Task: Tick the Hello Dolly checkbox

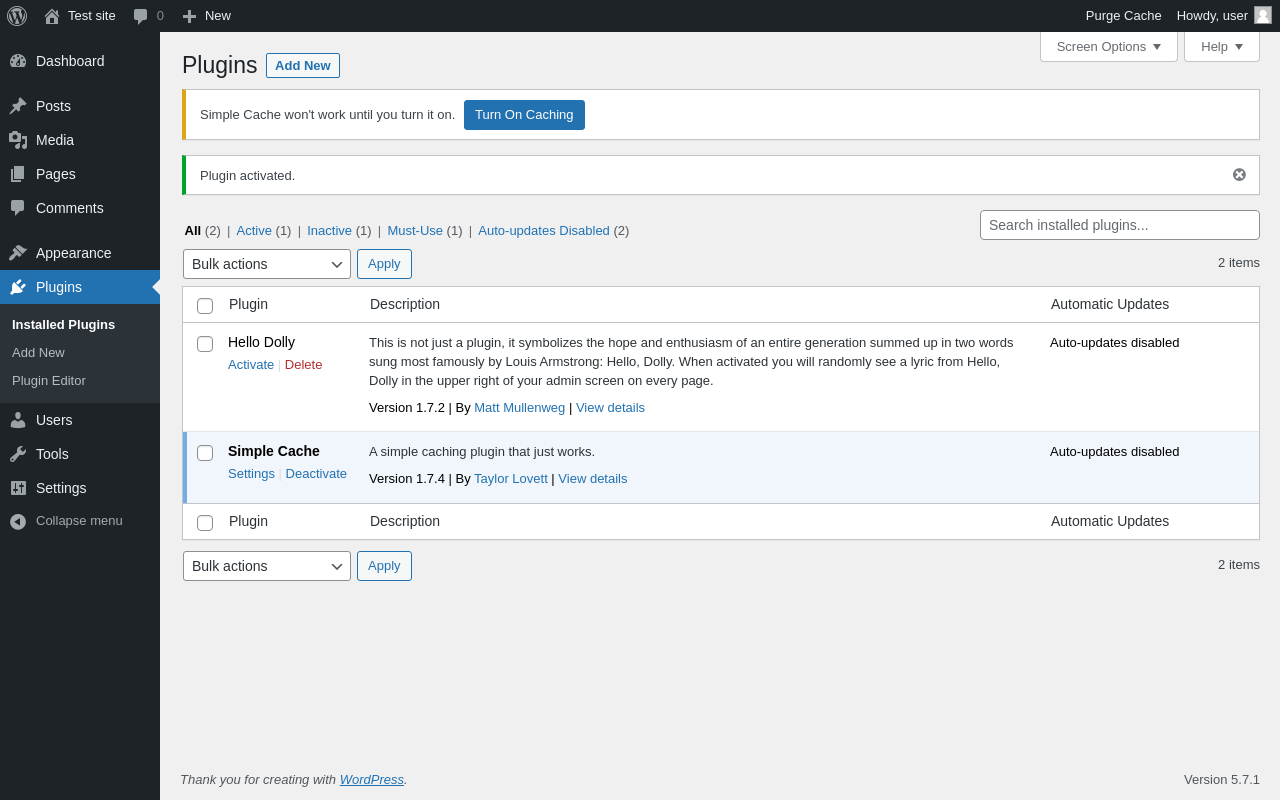Action: click(x=205, y=344)
